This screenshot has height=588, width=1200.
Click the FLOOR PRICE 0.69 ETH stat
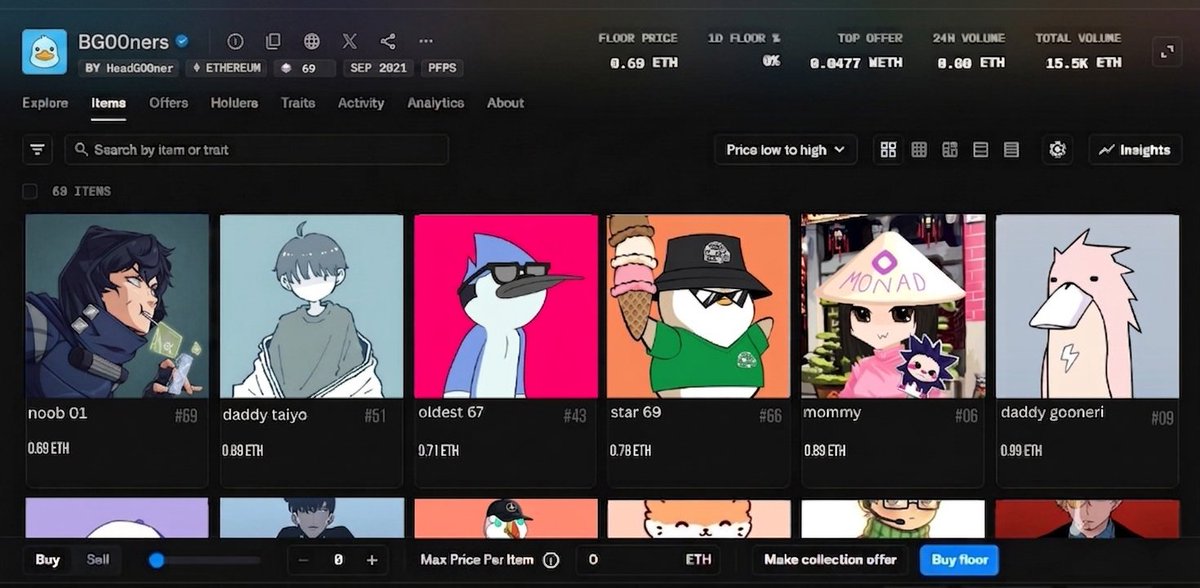pos(638,50)
